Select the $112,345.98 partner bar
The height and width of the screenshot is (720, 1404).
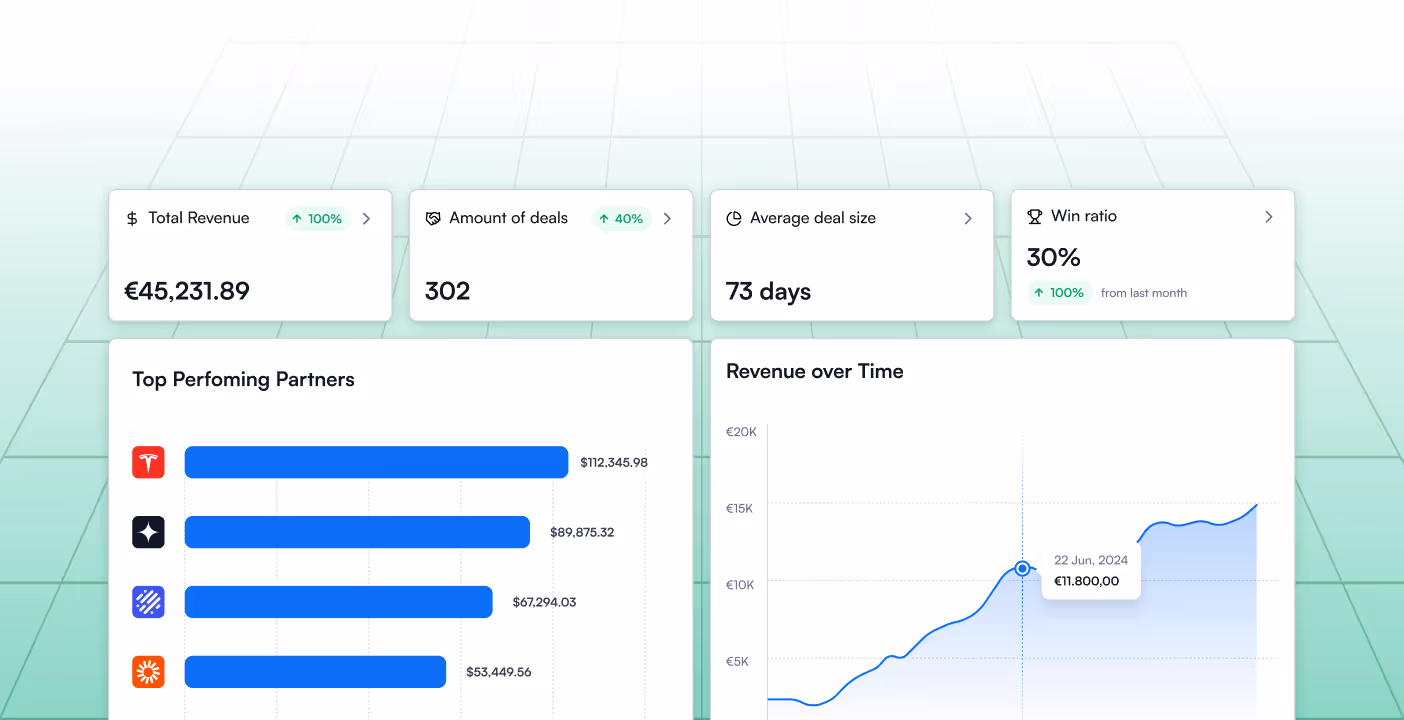376,462
